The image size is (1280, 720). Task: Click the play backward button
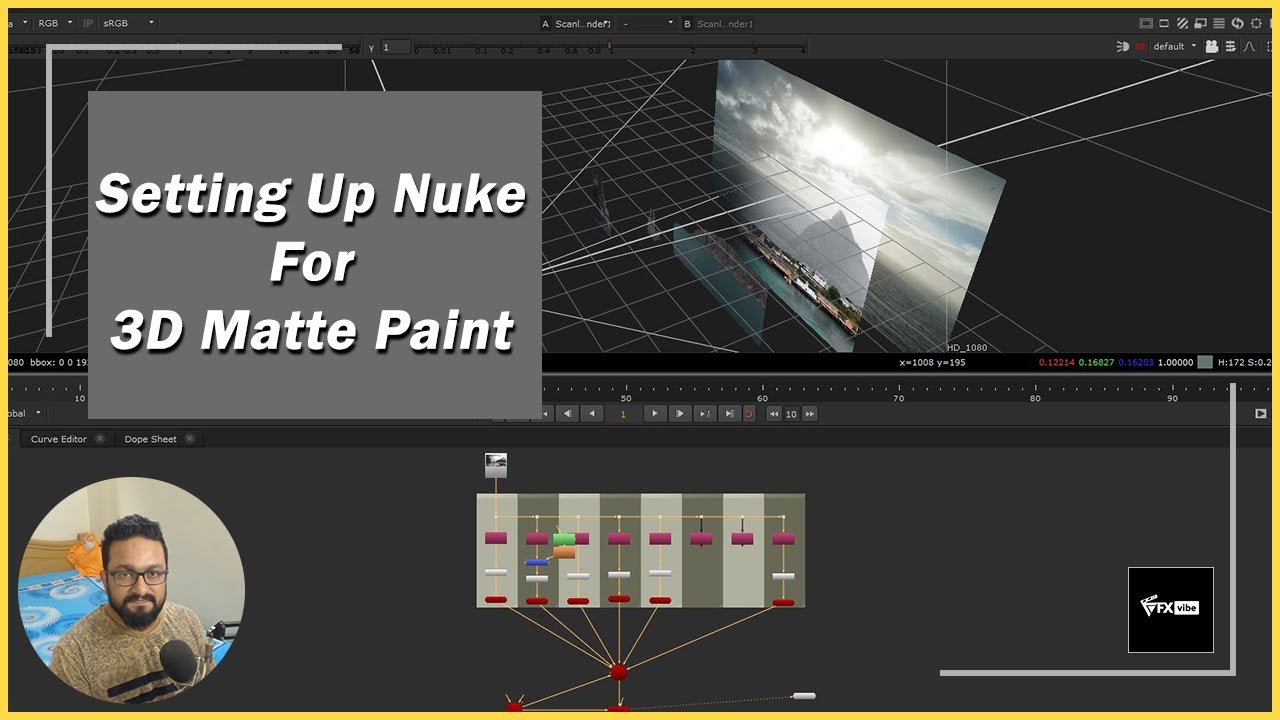coord(593,413)
